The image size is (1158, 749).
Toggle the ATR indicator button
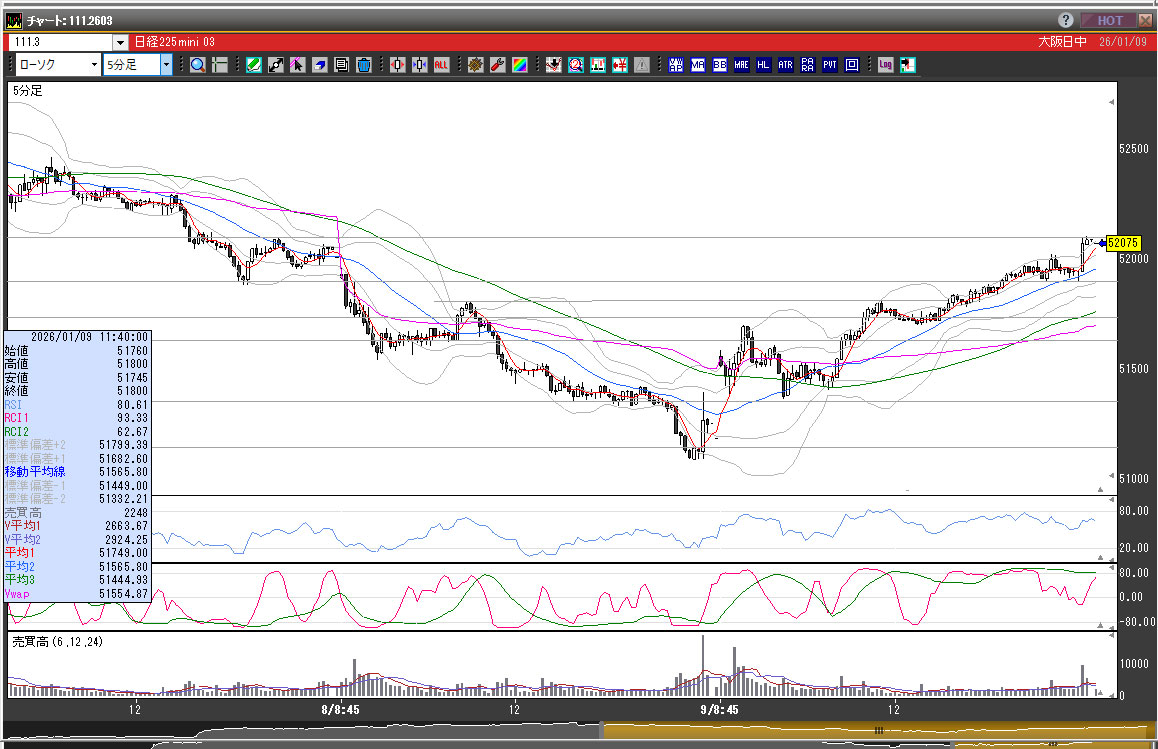[x=785, y=65]
